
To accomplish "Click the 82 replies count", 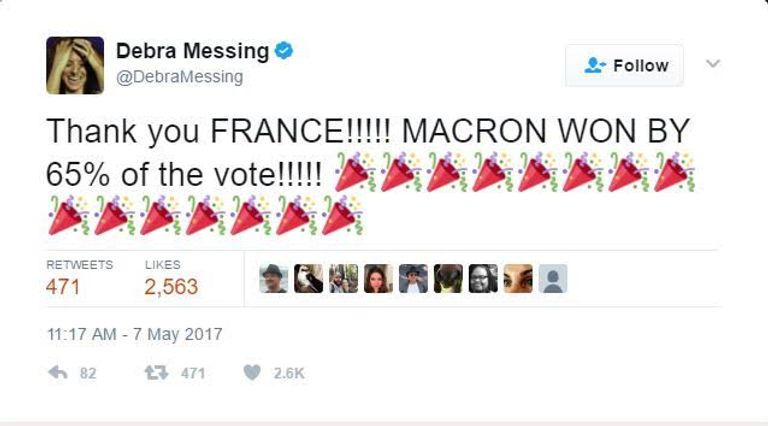I will pyautogui.click(x=88, y=373).
